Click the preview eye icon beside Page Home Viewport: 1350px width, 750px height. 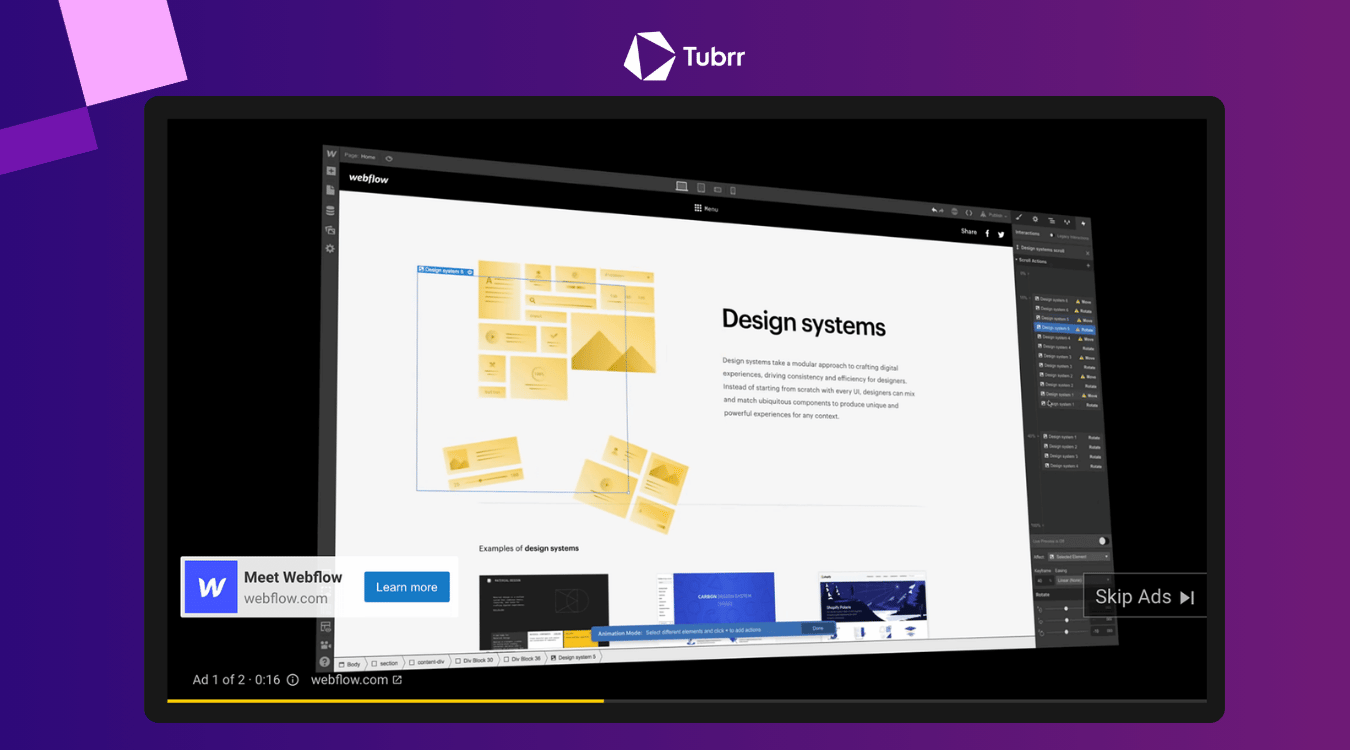pyautogui.click(x=389, y=157)
